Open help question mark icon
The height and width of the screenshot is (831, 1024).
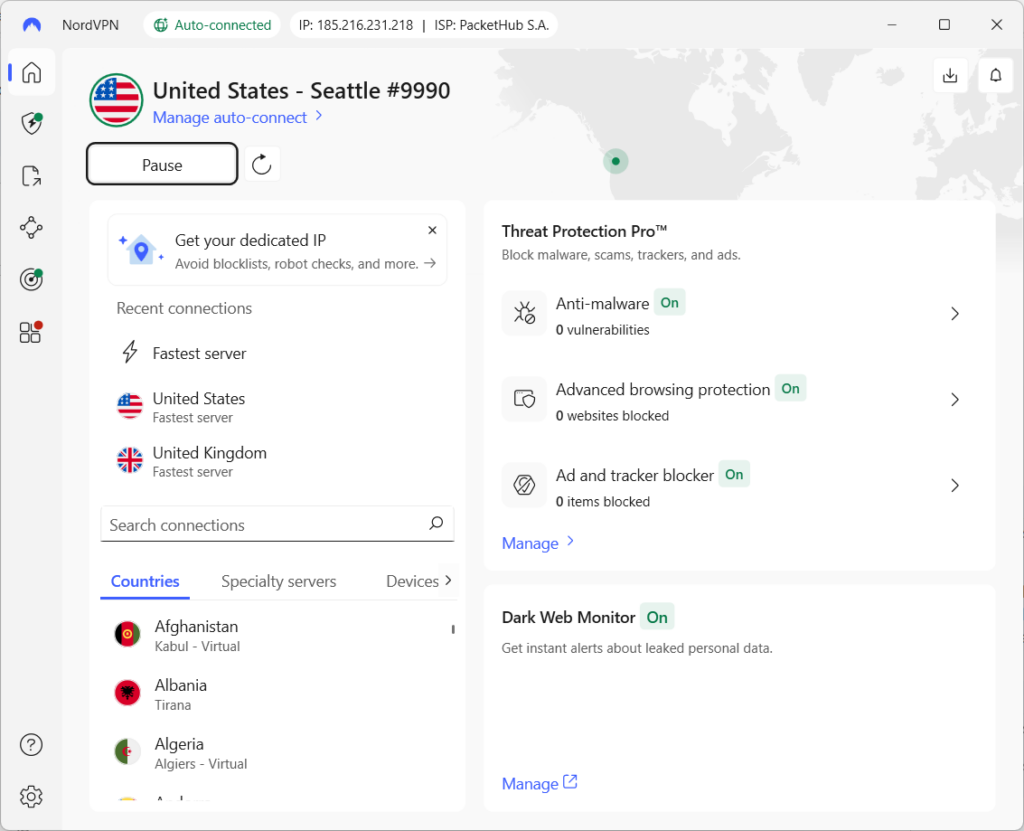[31, 744]
